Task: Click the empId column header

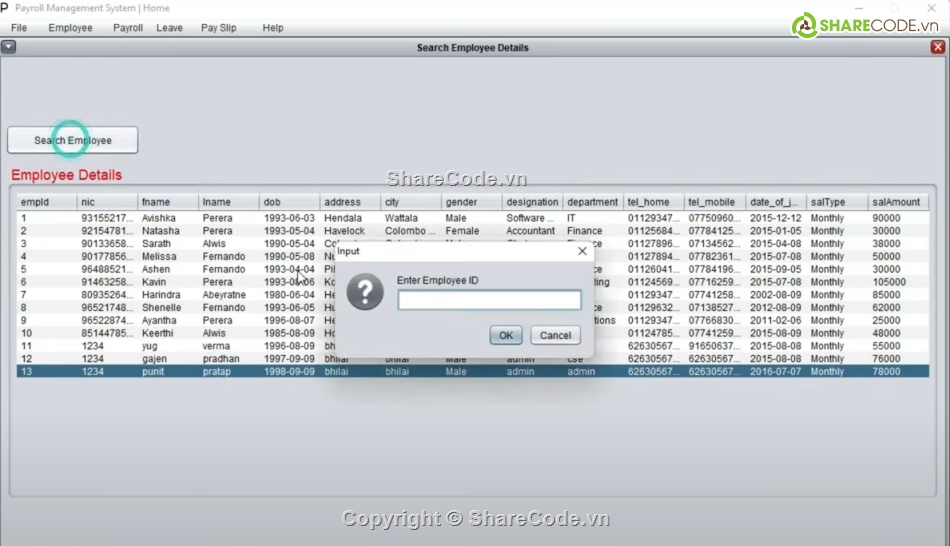Action: point(45,202)
